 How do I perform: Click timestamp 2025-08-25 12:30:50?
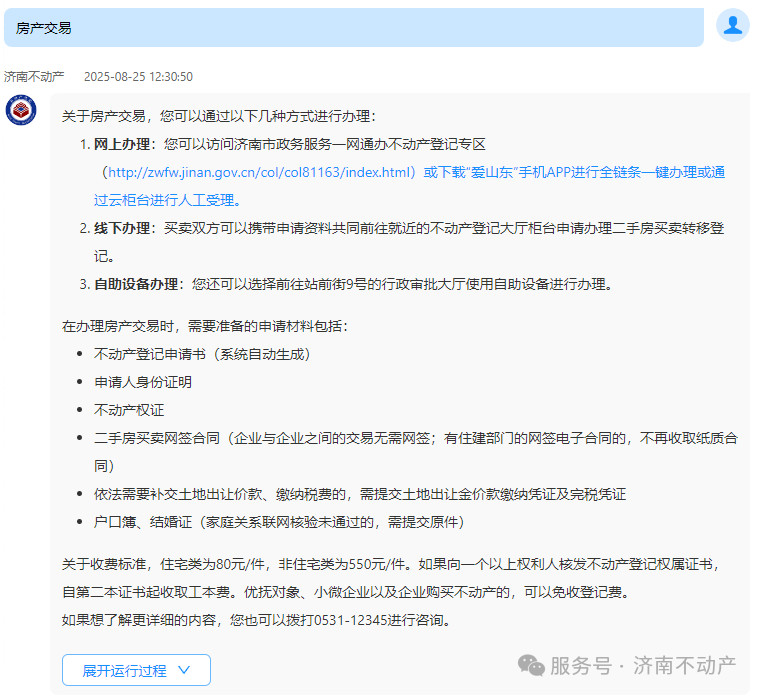(138, 77)
